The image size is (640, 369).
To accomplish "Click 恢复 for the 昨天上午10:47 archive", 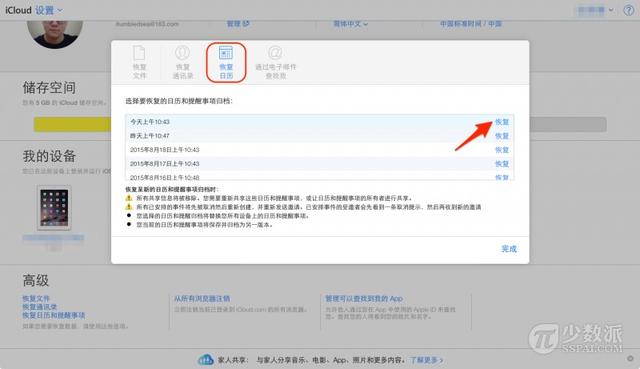I will [x=502, y=136].
